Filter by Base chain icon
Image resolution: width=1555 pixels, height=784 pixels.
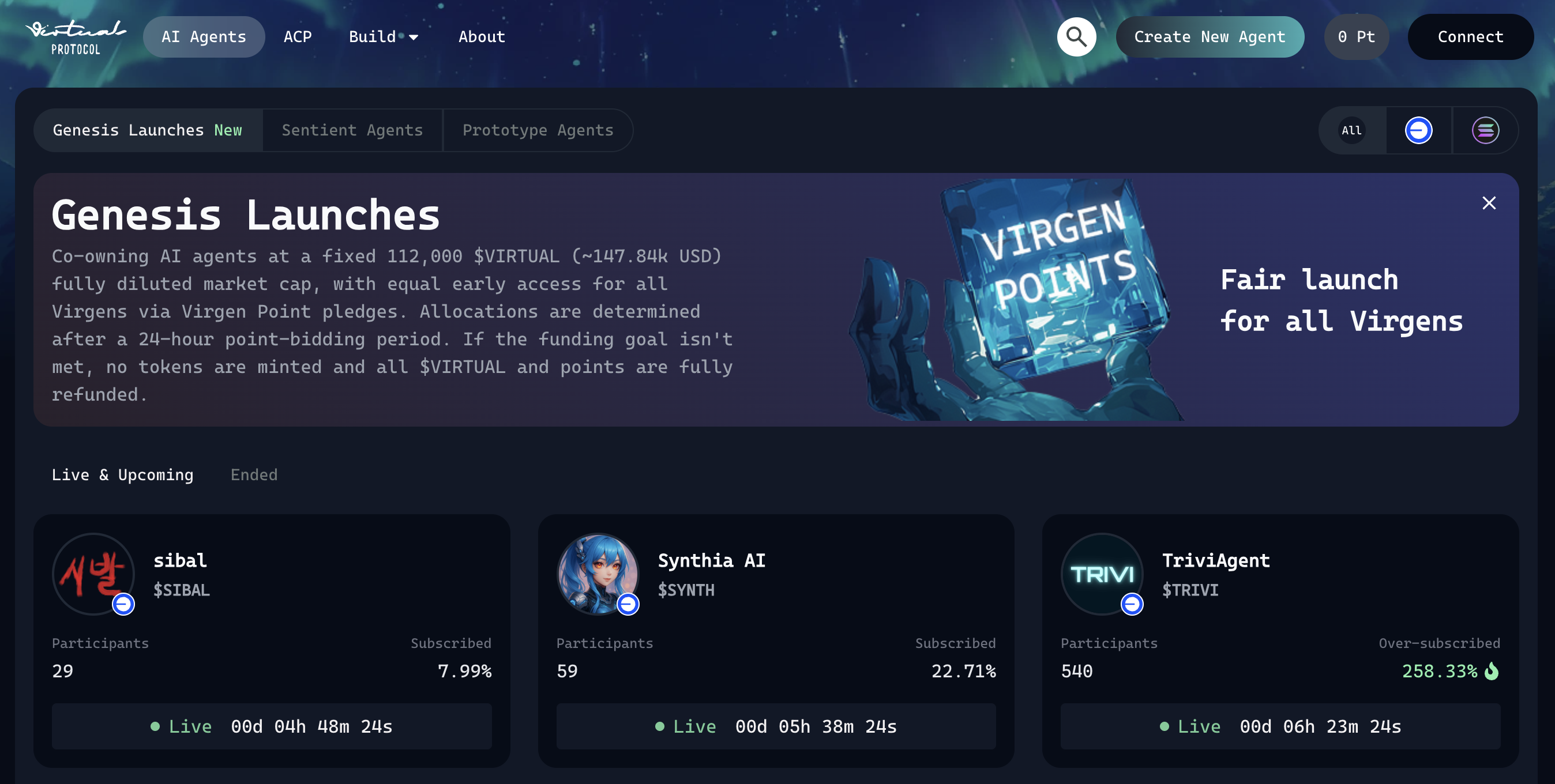[x=1418, y=130]
